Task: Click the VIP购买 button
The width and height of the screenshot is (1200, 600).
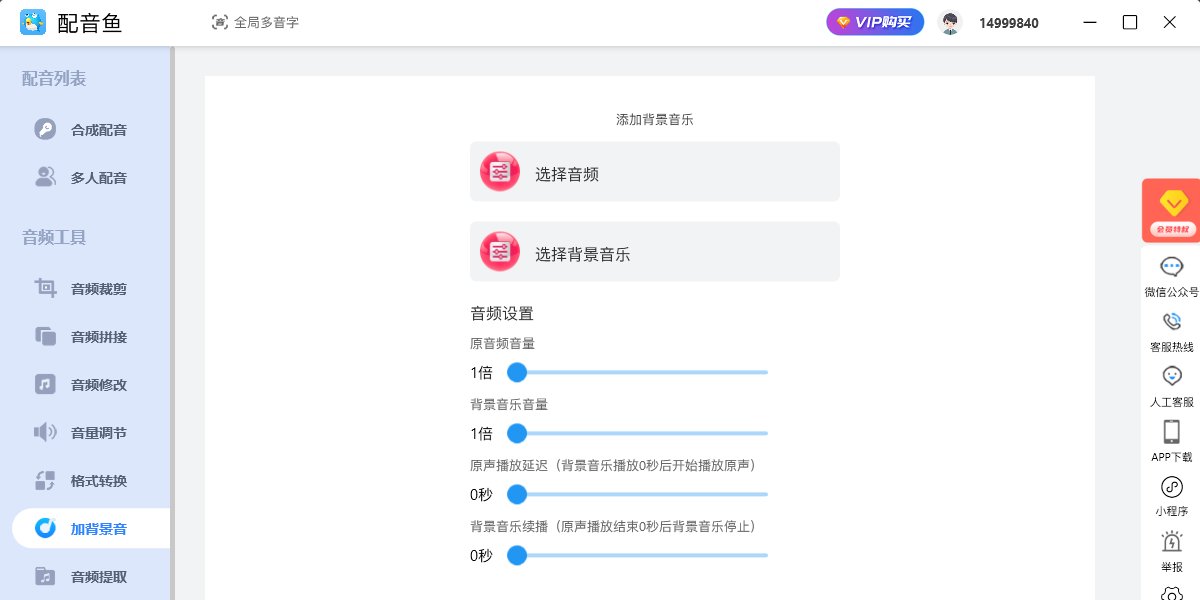Action: tap(875, 22)
